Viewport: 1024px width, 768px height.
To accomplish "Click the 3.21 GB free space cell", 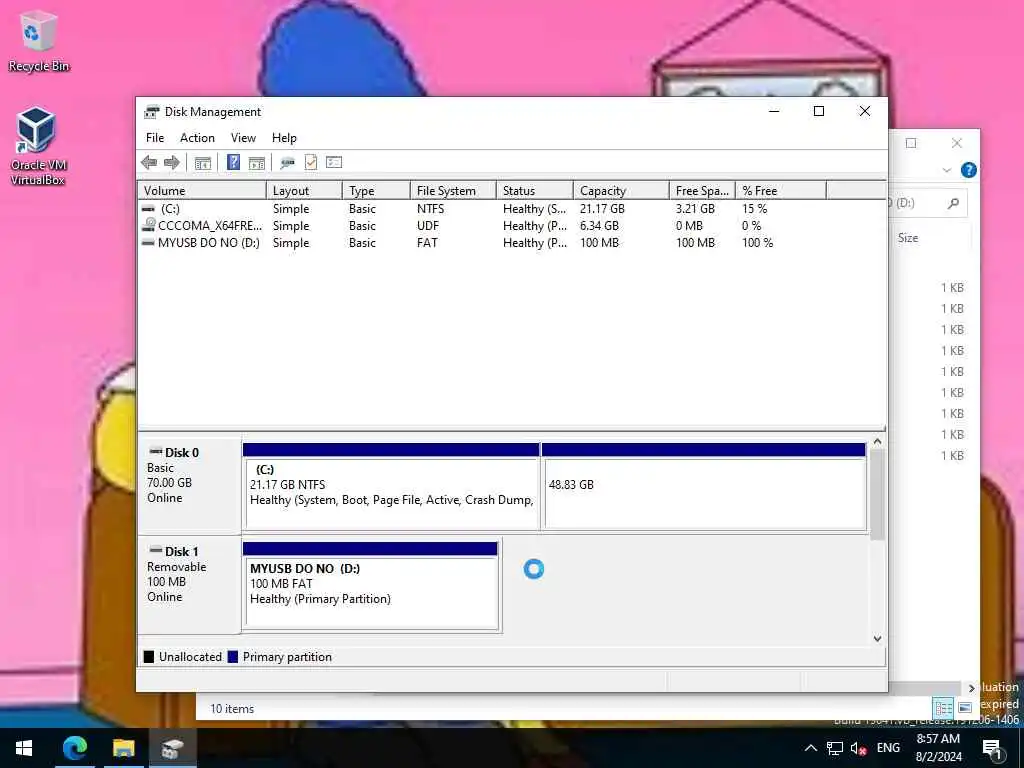I will click(x=695, y=209).
